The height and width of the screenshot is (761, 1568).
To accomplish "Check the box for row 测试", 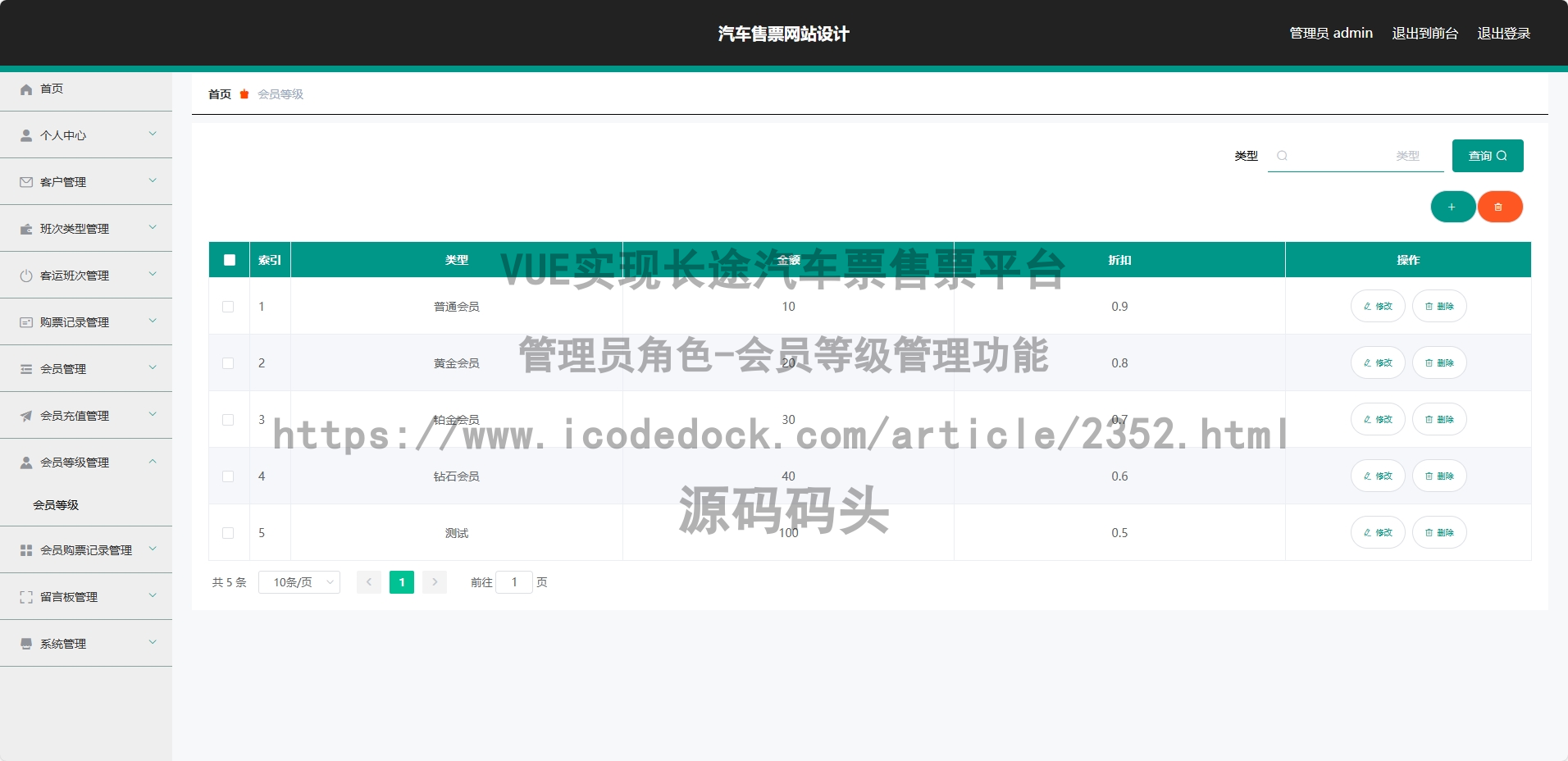I will [x=228, y=533].
